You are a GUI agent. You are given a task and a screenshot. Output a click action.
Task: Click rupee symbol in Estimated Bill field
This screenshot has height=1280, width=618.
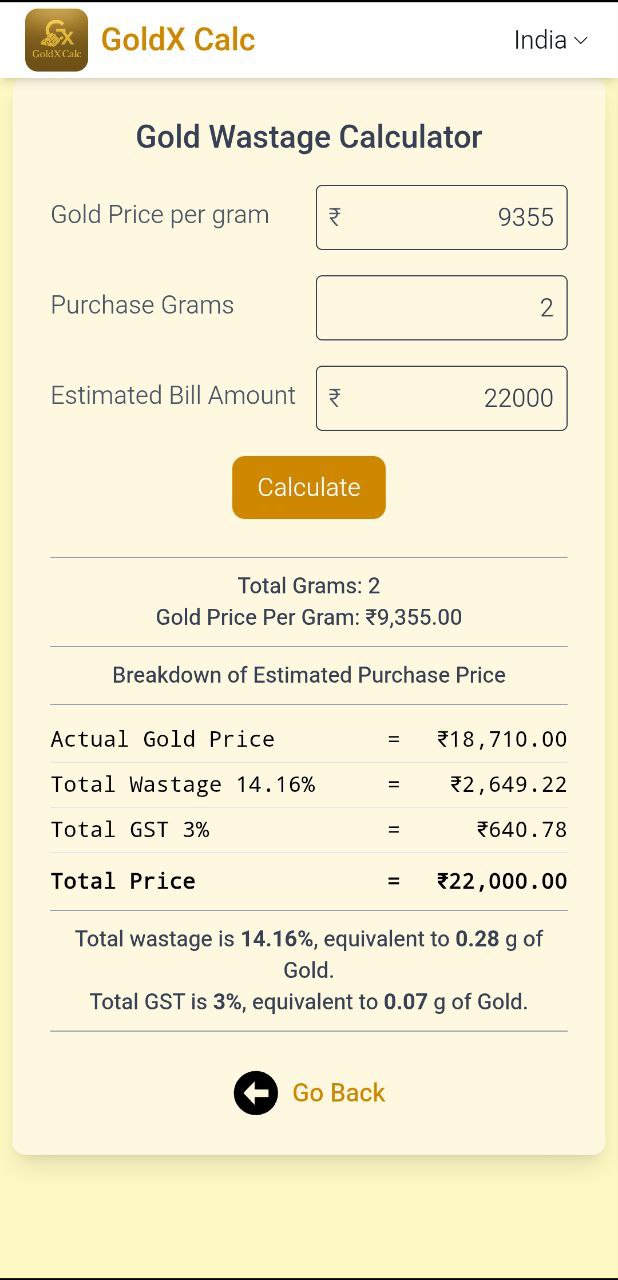click(x=335, y=398)
